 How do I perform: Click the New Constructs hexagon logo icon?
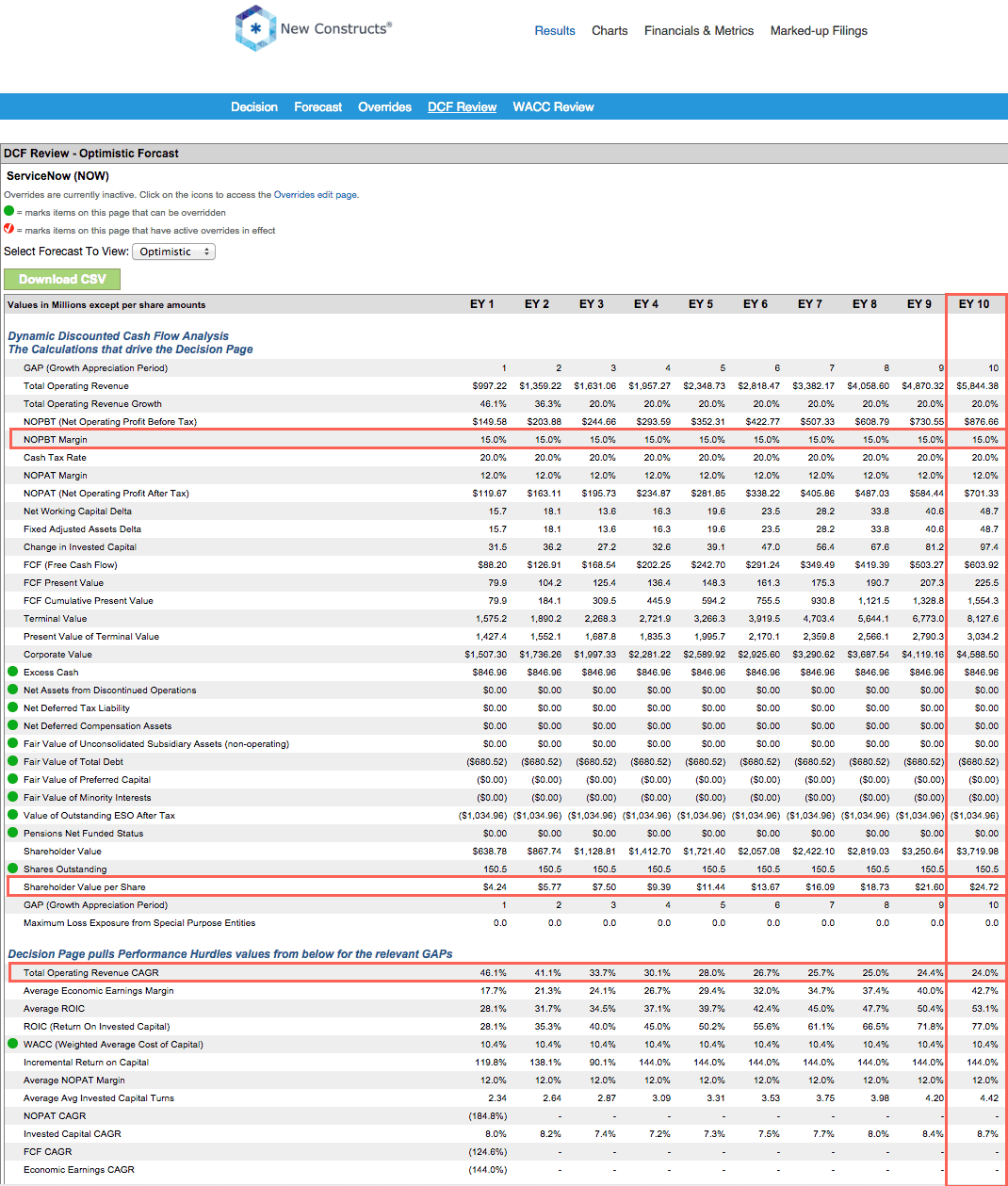255,28
